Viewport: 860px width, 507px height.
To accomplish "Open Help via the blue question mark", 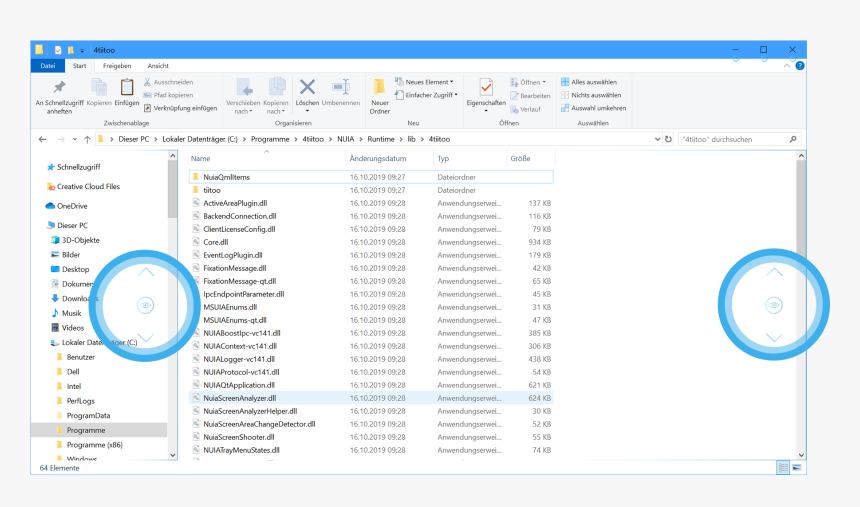I will coord(800,66).
